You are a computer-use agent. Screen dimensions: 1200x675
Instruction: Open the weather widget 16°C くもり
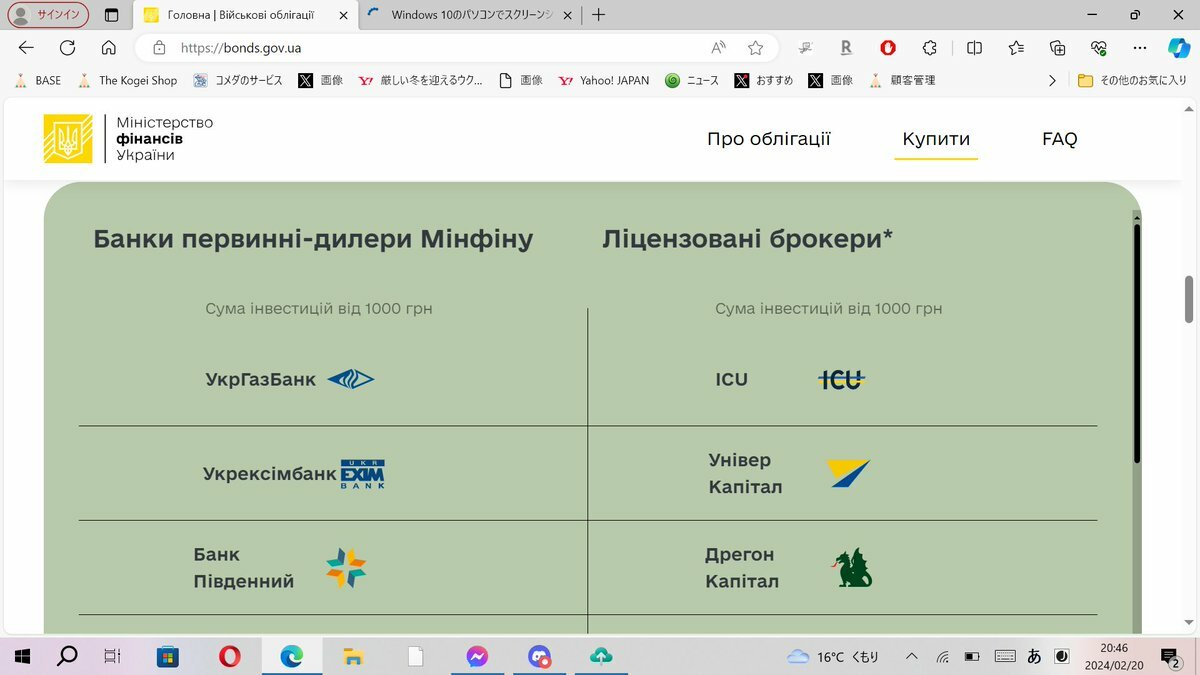[833, 657]
